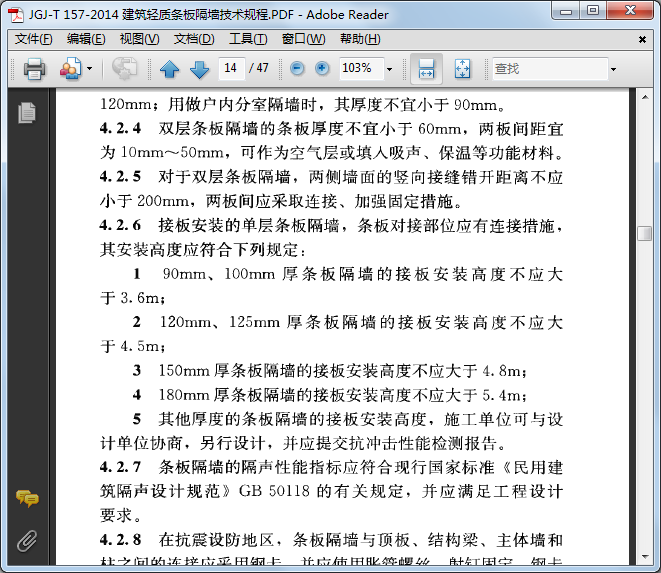Click the grayed-out refresh tool icon
The image size is (661, 573).
coord(124,68)
